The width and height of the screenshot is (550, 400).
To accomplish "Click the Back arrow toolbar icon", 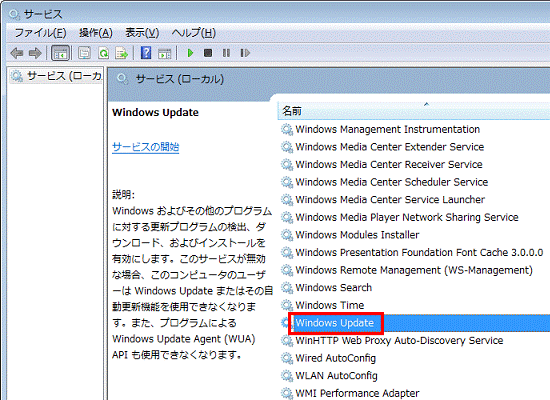I will pyautogui.click(x=16, y=53).
